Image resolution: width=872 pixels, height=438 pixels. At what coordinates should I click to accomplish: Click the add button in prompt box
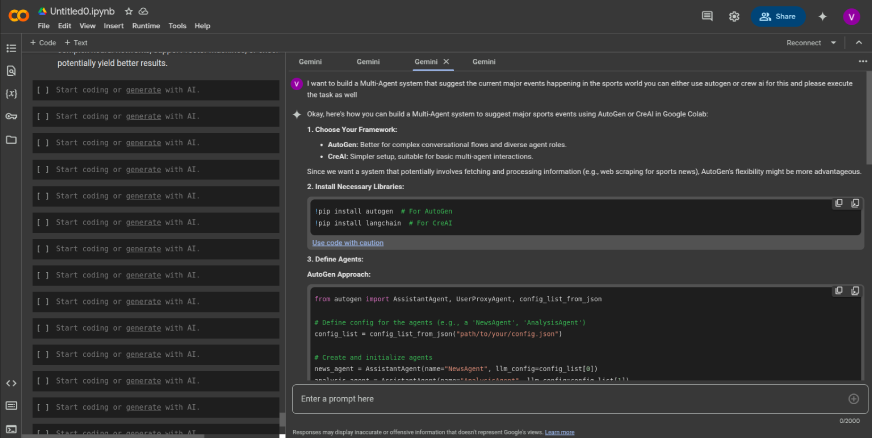pos(854,399)
